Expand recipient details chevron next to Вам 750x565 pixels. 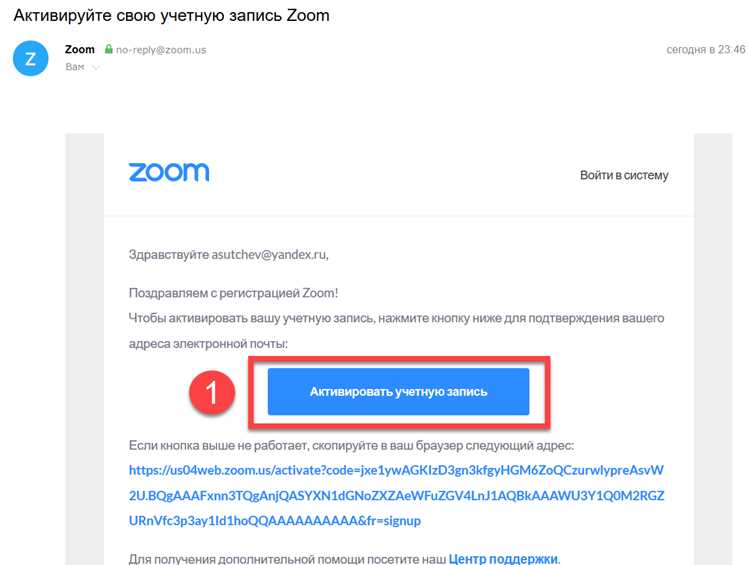pyautogui.click(x=96, y=67)
